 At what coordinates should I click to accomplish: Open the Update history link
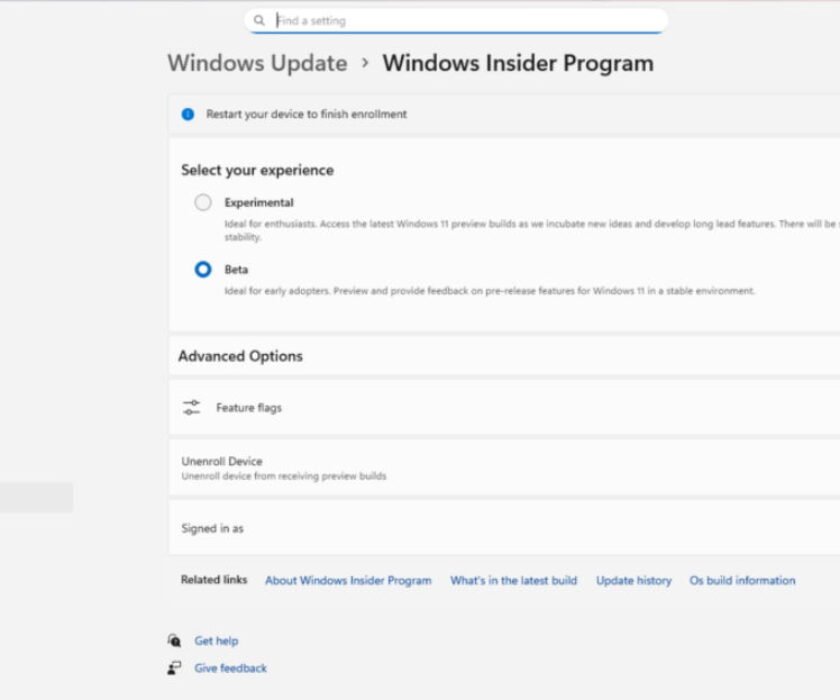(x=634, y=581)
